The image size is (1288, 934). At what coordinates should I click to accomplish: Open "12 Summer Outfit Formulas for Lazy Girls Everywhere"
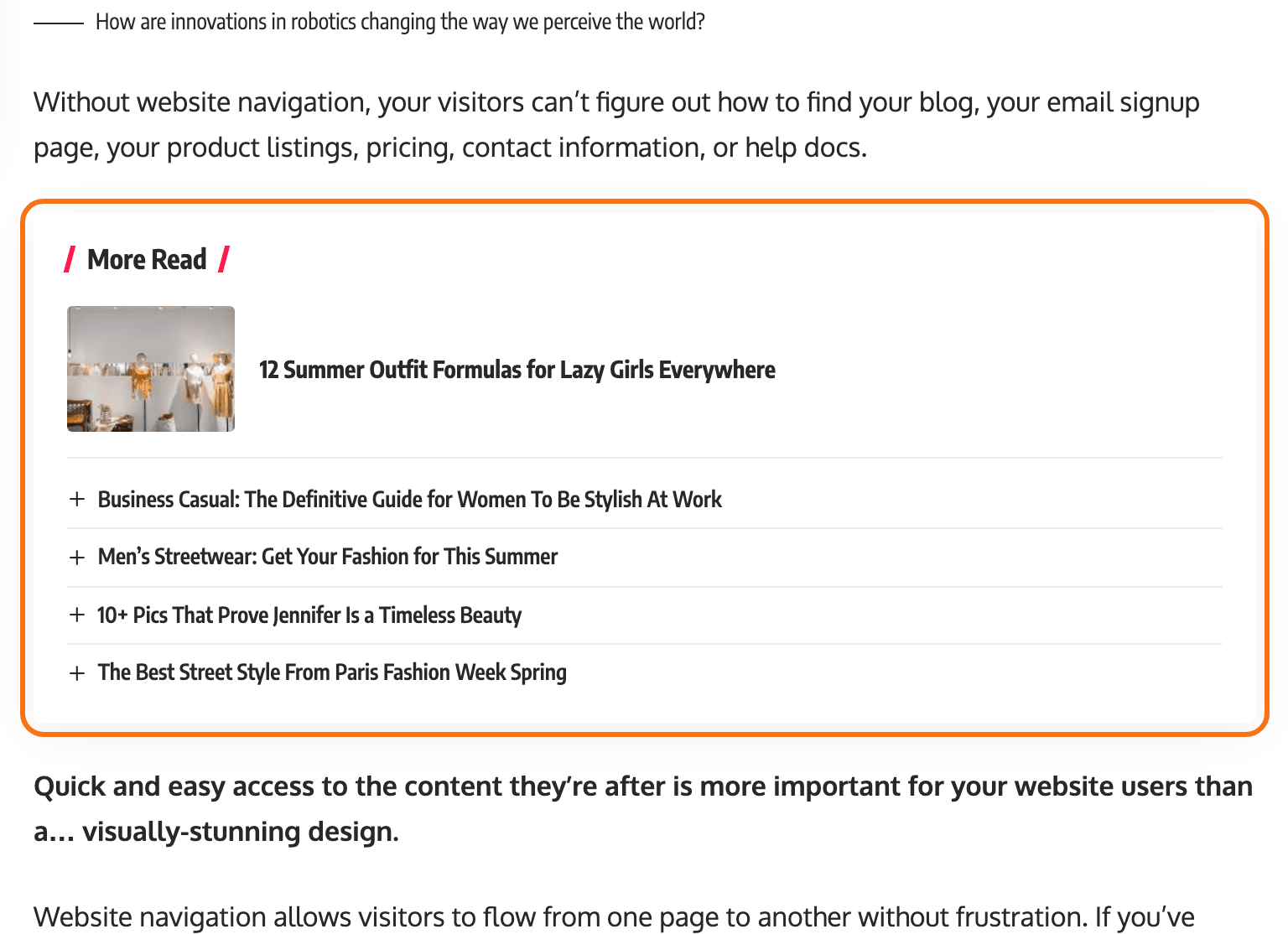517,370
